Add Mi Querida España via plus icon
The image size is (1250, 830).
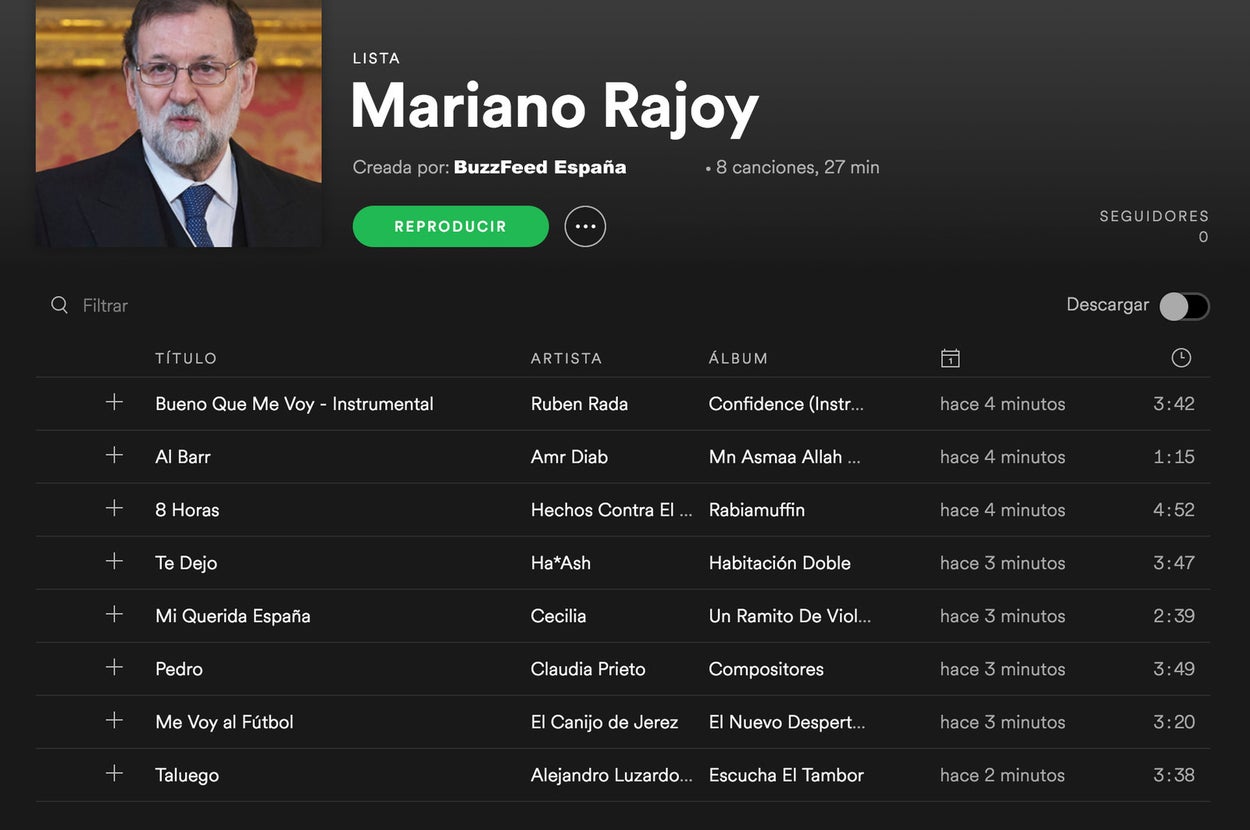[114, 614]
